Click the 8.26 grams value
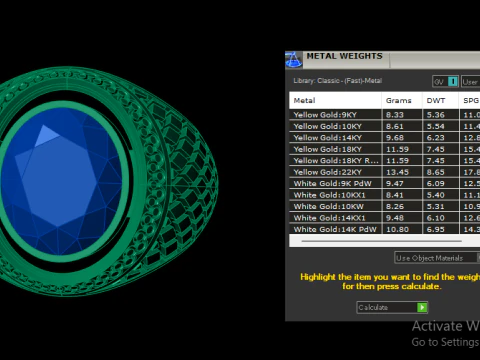Viewport: 480px width, 360px height. [395, 206]
